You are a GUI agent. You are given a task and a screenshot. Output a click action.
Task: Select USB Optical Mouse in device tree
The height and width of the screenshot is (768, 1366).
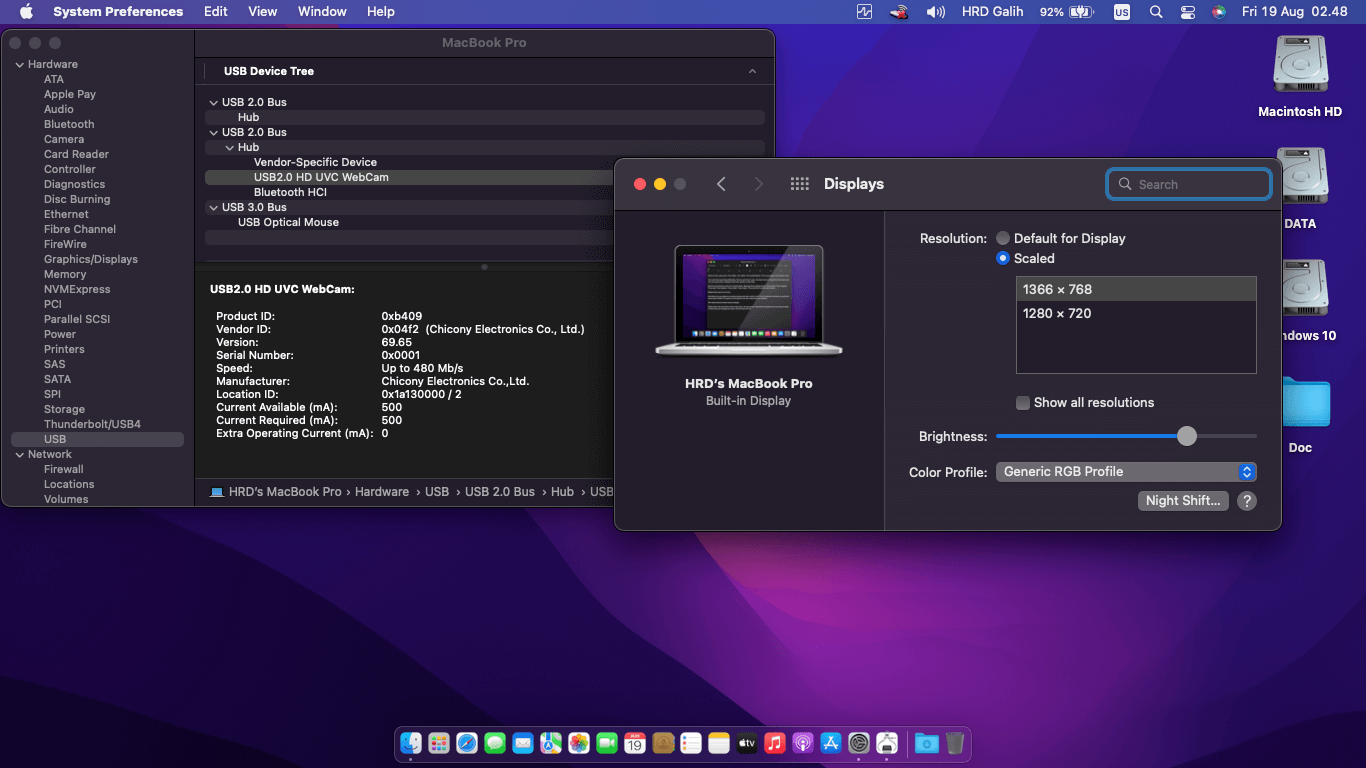(288, 222)
